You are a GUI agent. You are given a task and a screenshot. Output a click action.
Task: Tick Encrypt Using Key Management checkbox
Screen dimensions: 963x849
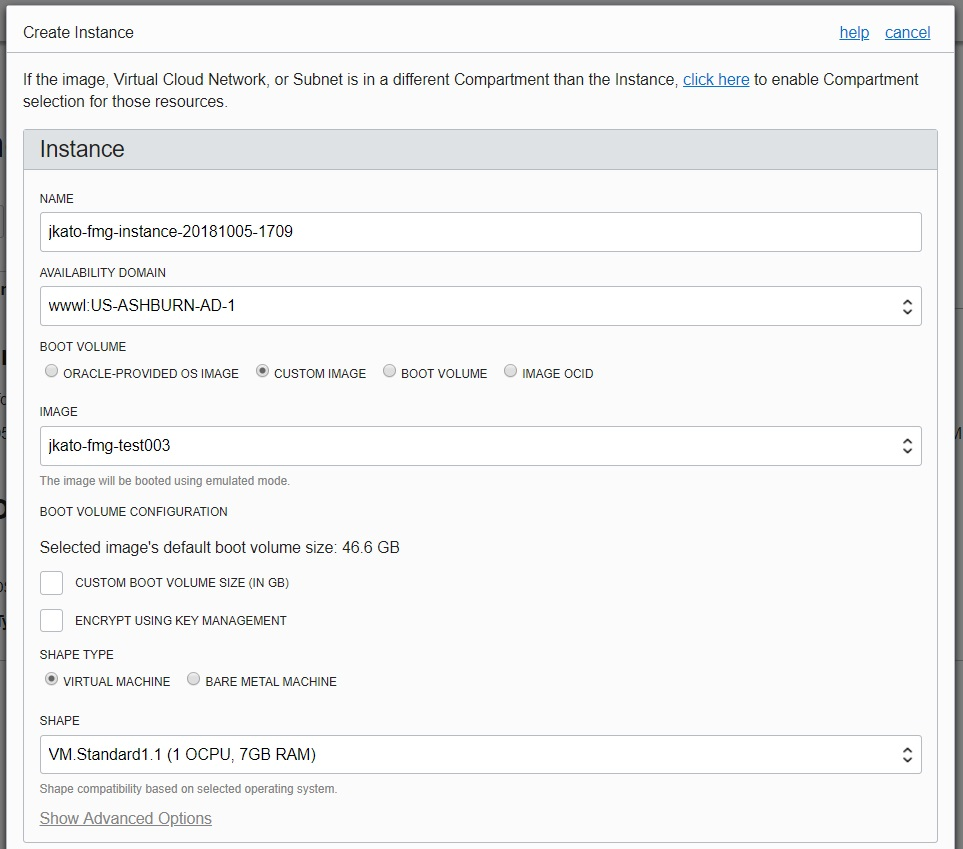52,620
